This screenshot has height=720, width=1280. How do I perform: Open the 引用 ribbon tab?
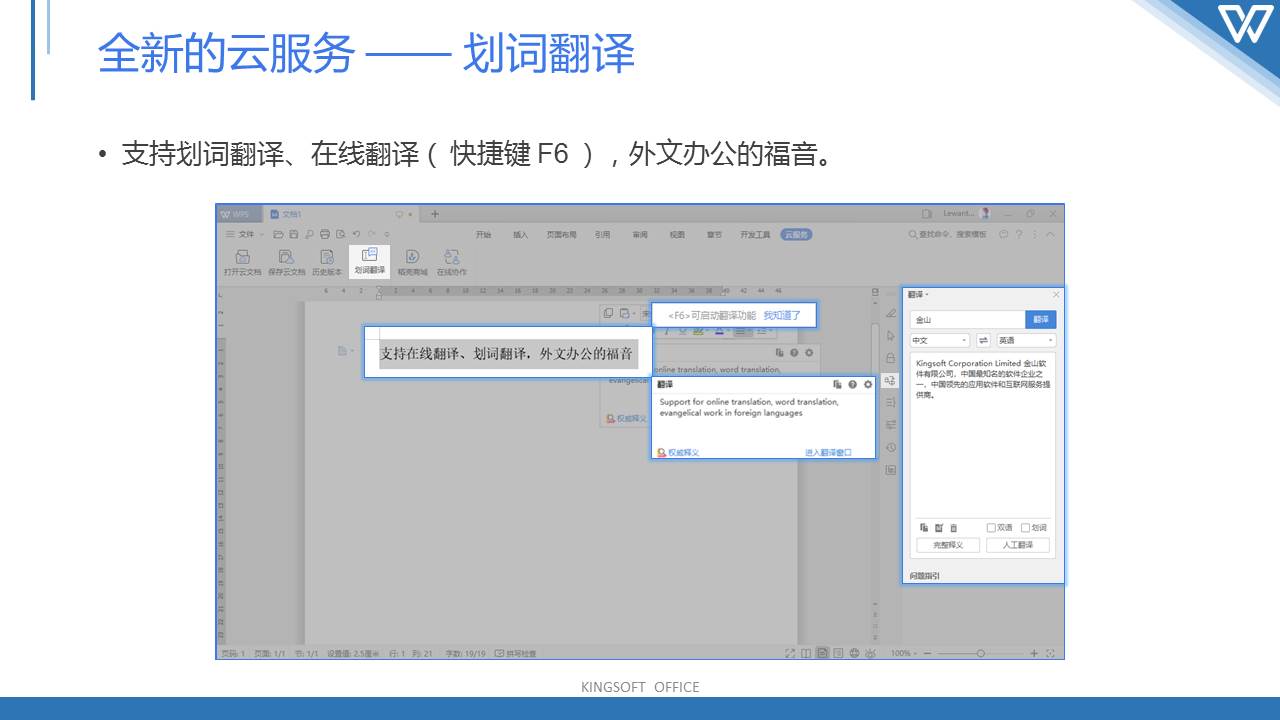(x=603, y=235)
